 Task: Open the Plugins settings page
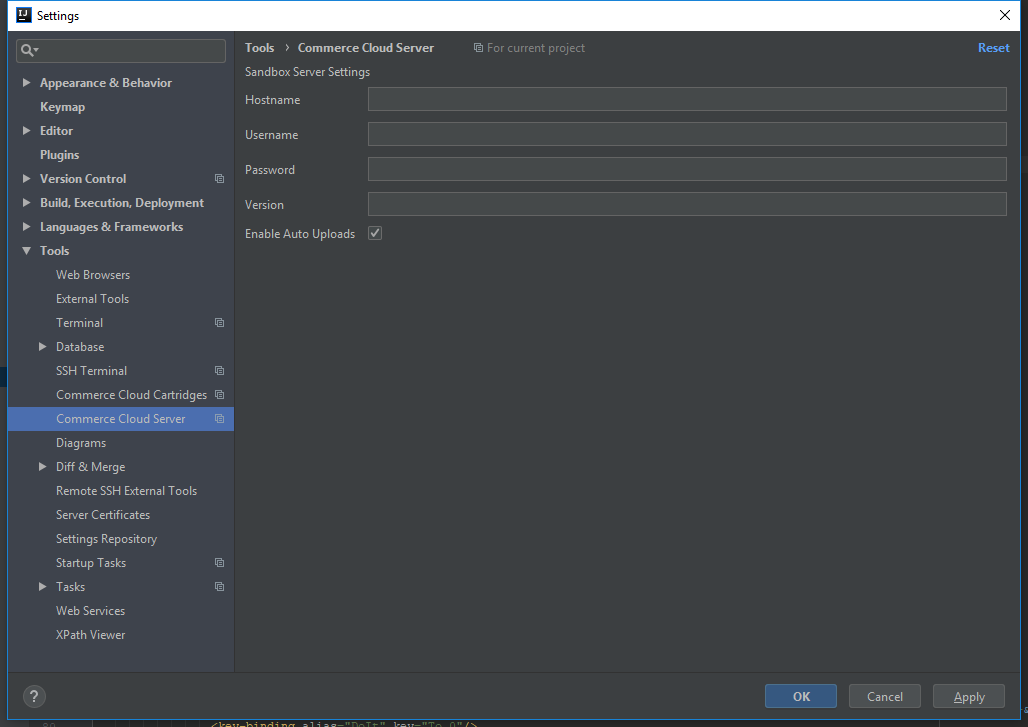pyautogui.click(x=60, y=155)
